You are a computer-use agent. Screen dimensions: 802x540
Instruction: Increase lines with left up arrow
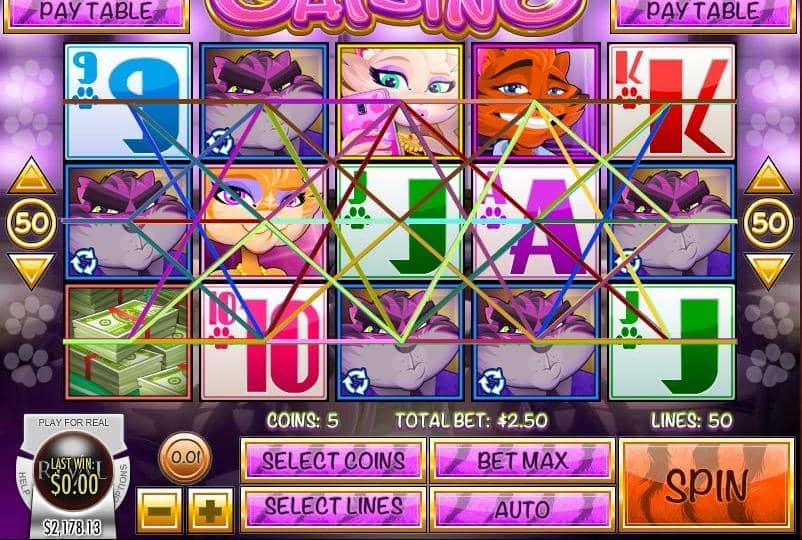click(31, 175)
